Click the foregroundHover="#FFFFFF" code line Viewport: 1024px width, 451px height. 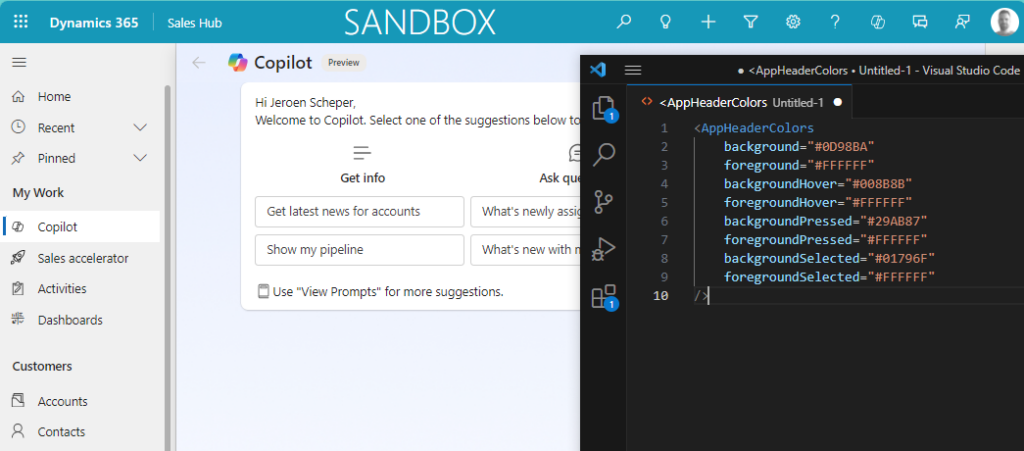(818, 202)
